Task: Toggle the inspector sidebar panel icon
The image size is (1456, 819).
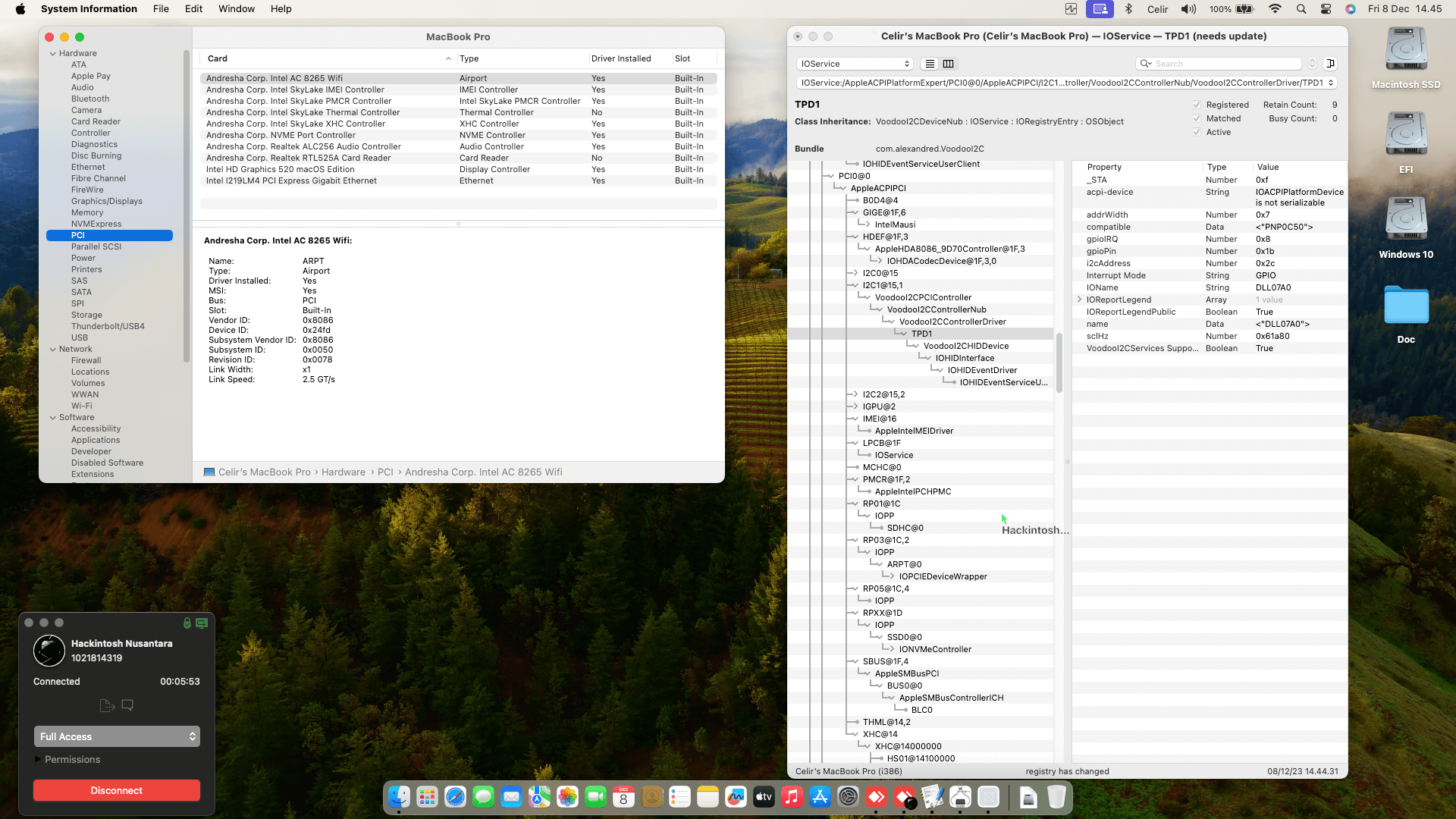Action: point(1330,64)
